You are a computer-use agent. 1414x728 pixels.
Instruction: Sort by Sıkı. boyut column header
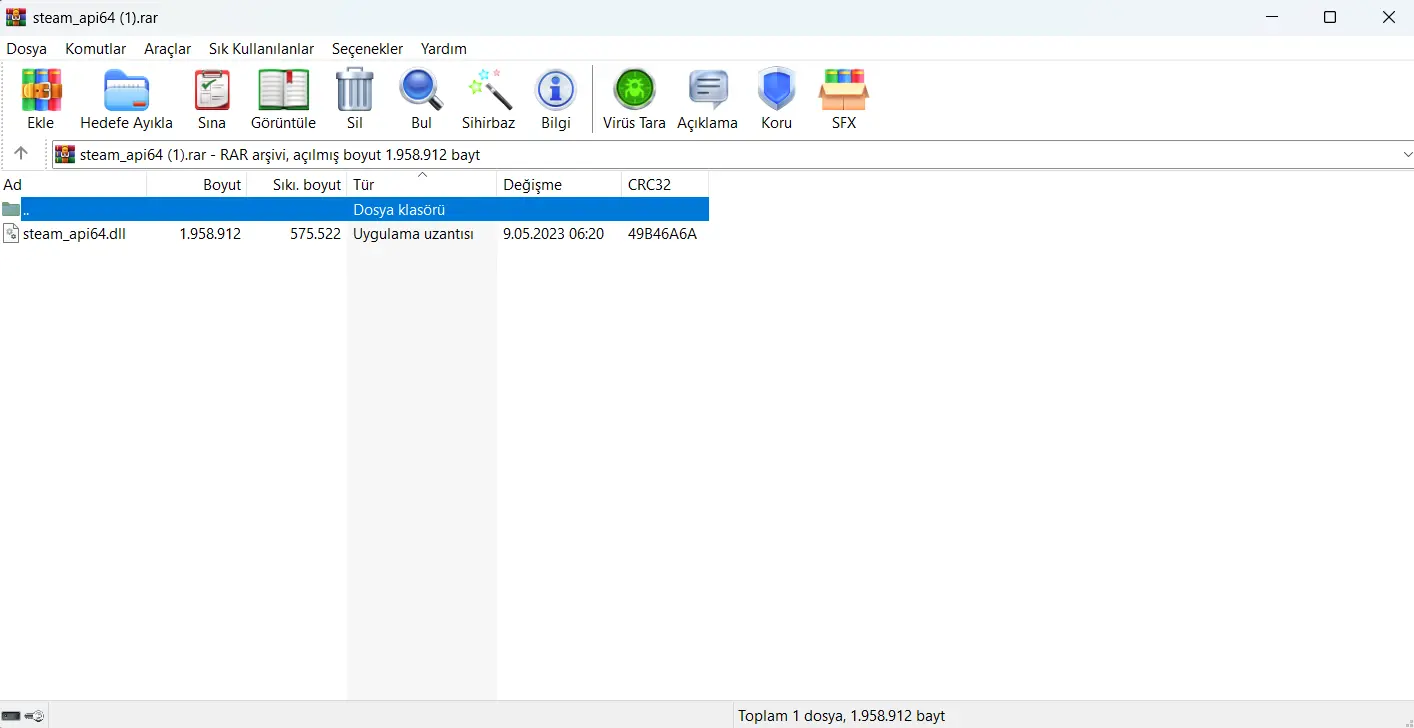click(297, 185)
